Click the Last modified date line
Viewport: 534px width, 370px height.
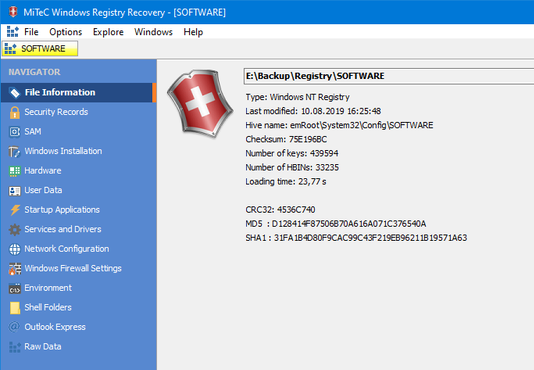[313, 111]
